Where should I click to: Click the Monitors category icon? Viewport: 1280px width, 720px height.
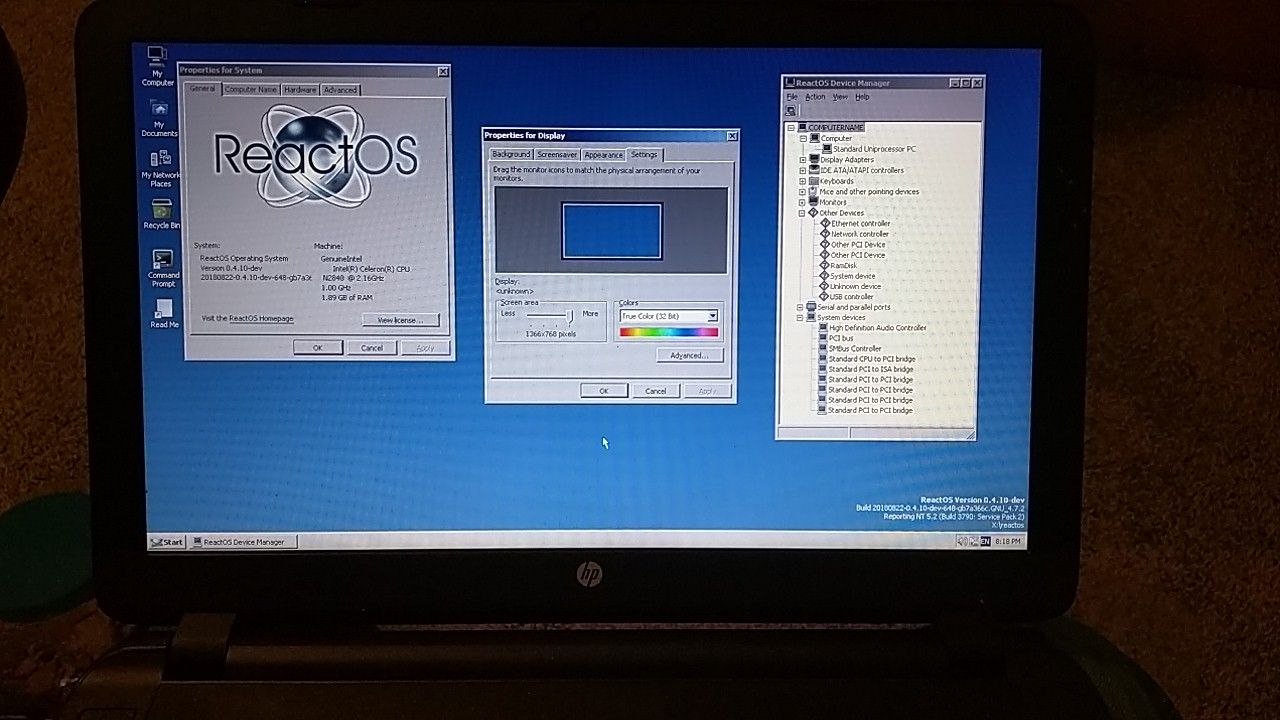[814, 202]
